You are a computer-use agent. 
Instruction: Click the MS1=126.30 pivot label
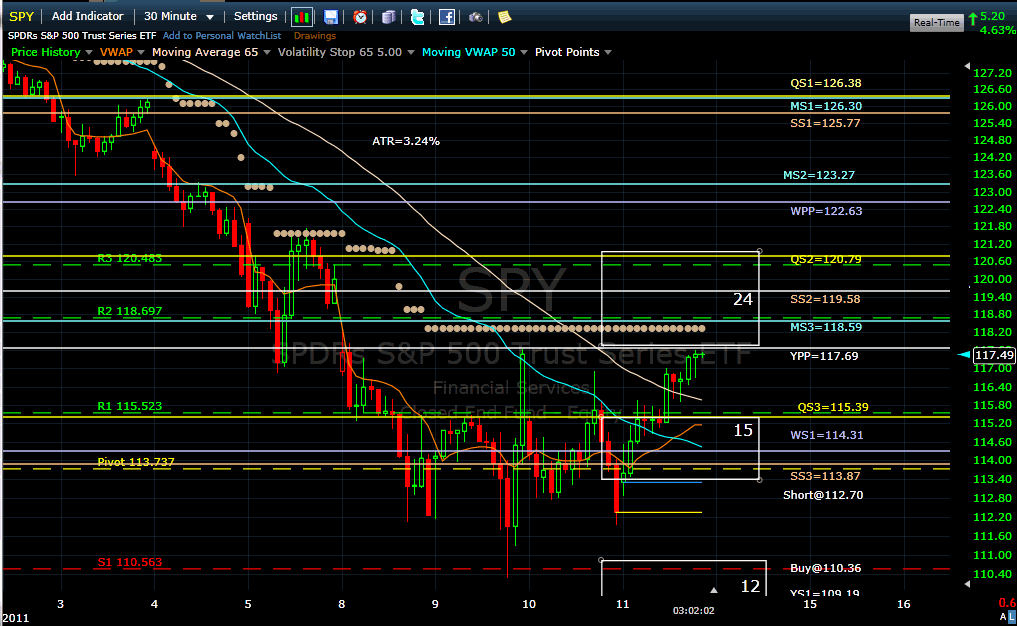tap(826, 106)
